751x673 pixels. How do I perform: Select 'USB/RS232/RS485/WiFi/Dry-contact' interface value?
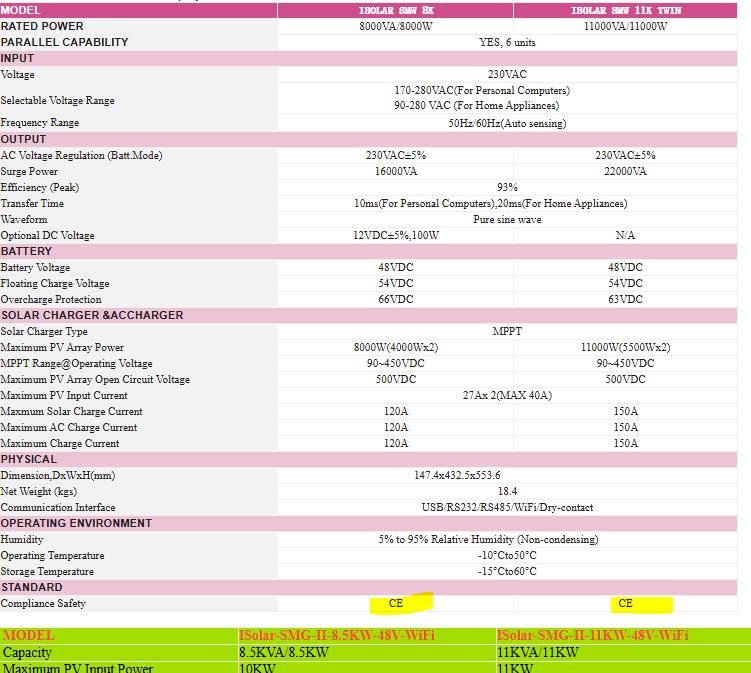[x=507, y=507]
